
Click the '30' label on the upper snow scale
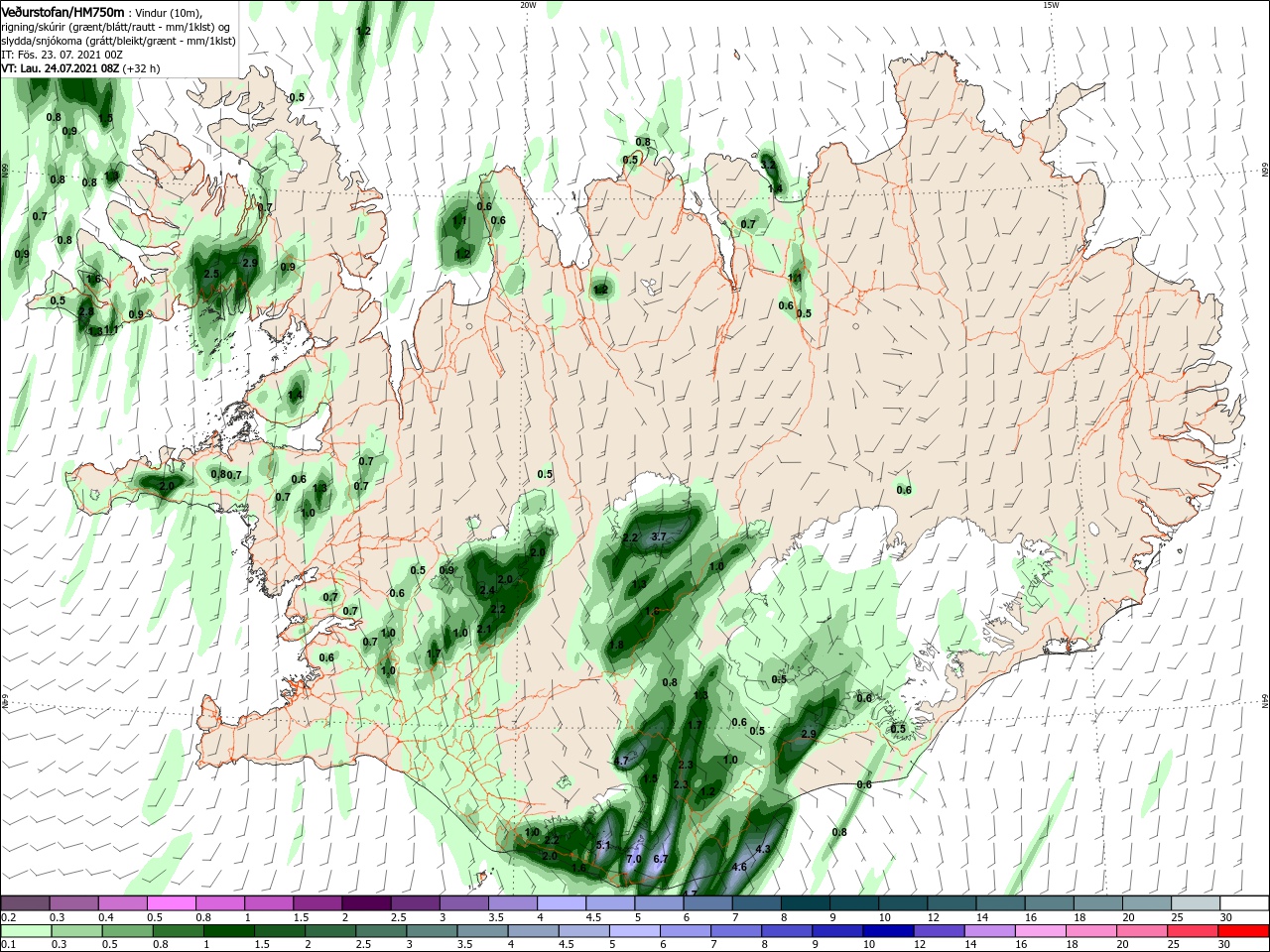[x=1225, y=917]
